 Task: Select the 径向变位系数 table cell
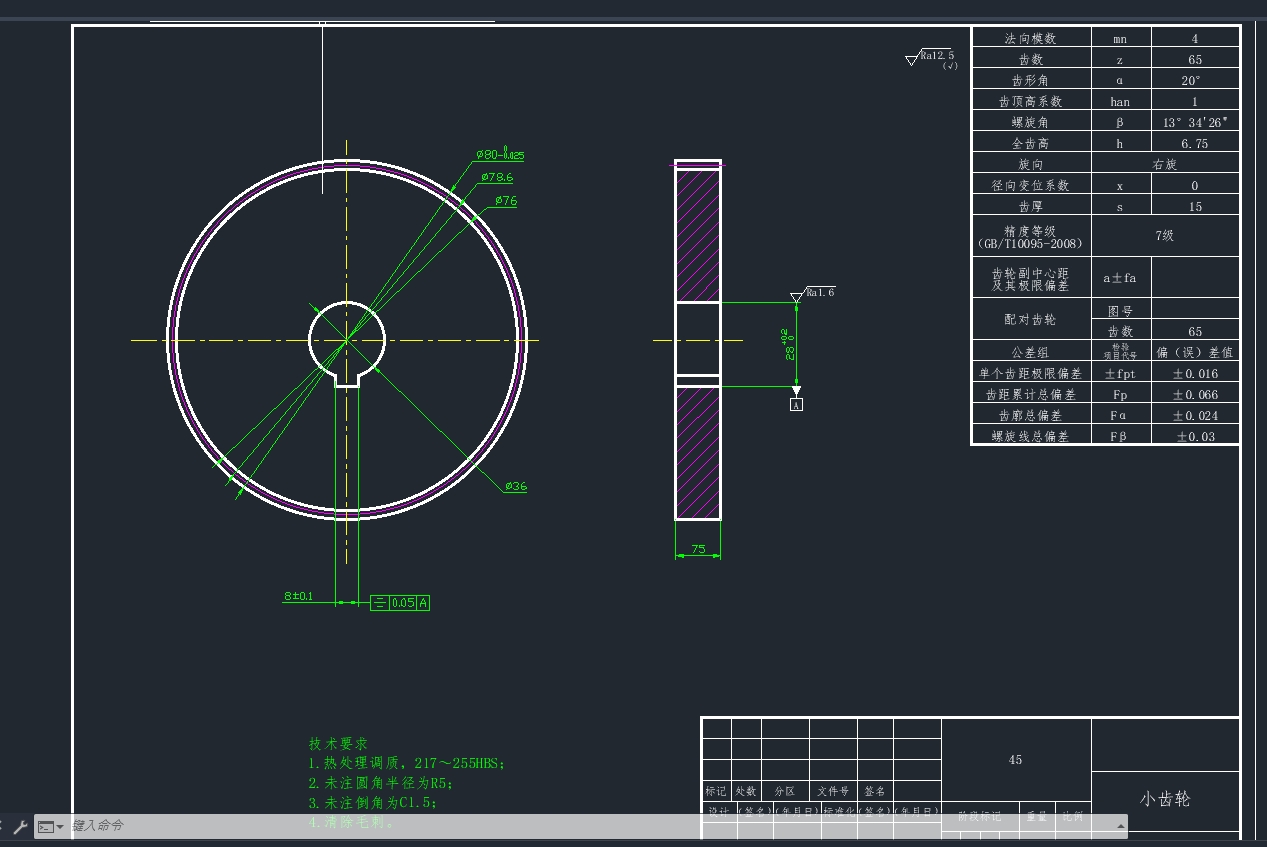[x=1031, y=185]
